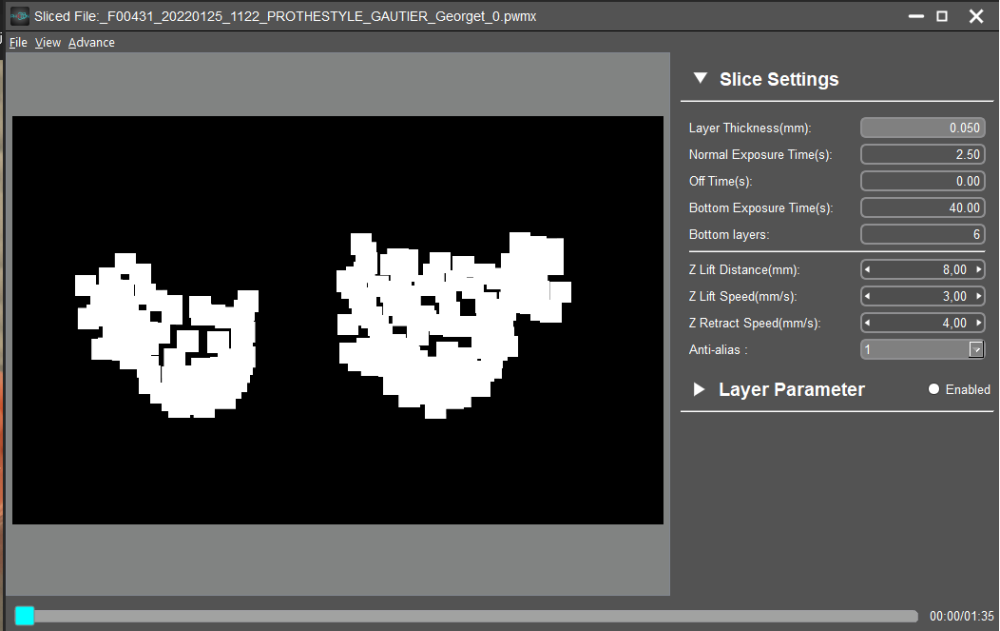
Task: Click the application icon in title bar
Action: [x=20, y=16]
